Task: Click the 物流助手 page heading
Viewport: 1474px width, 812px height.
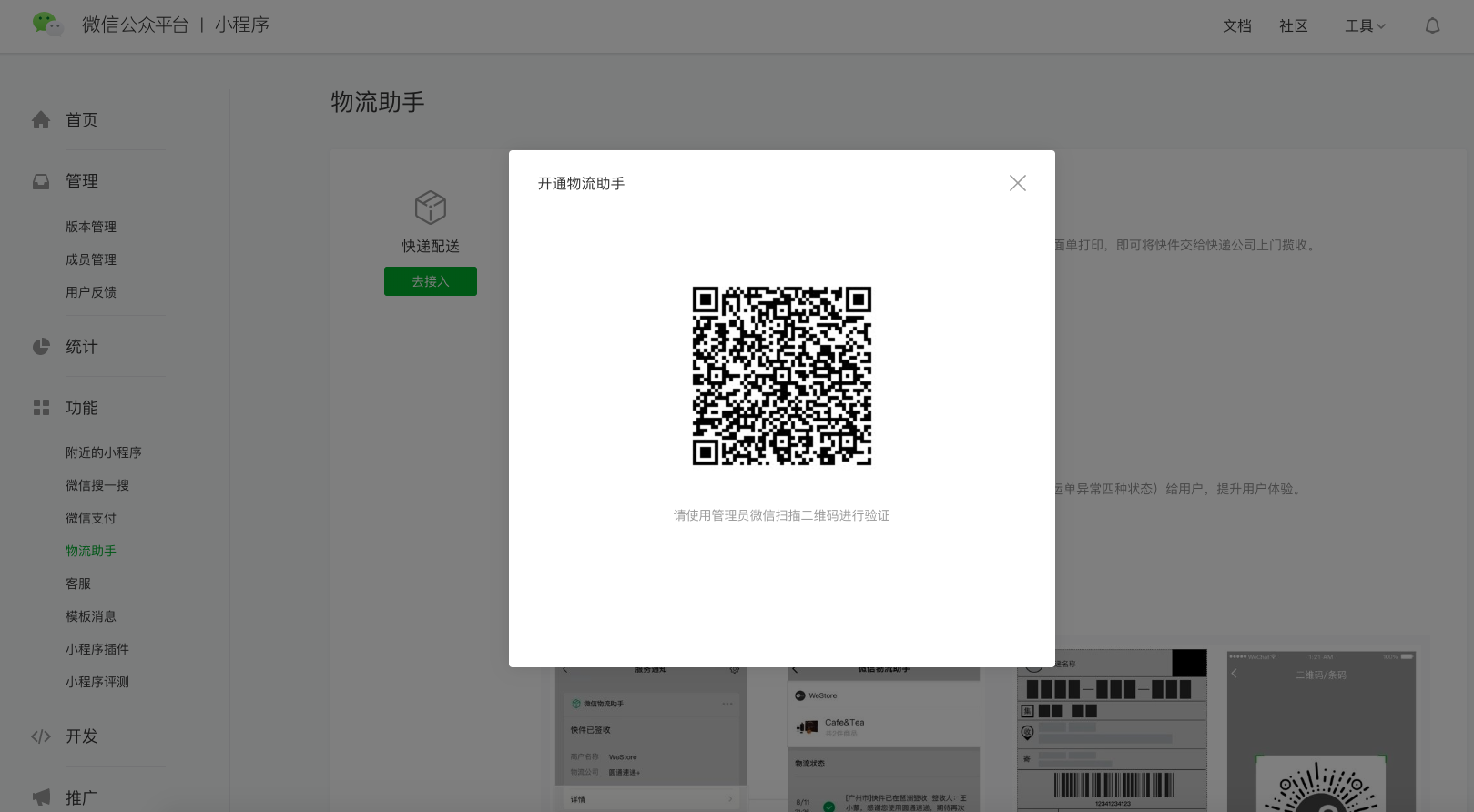Action: pyautogui.click(x=378, y=102)
